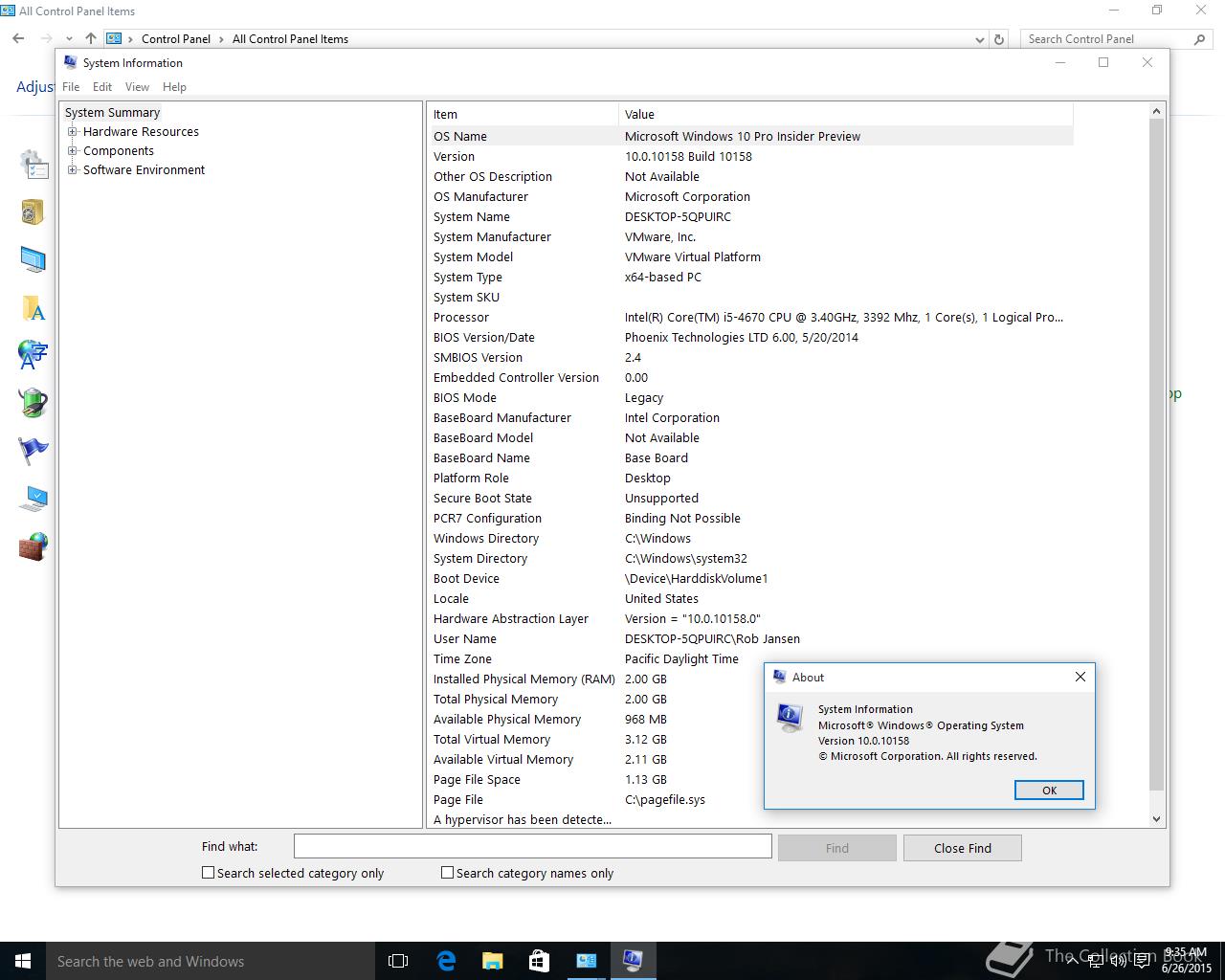Screen dimensions: 1225x980
Task: Open Windows Firewall icon in Control Panel
Action: pyautogui.click(x=33, y=546)
